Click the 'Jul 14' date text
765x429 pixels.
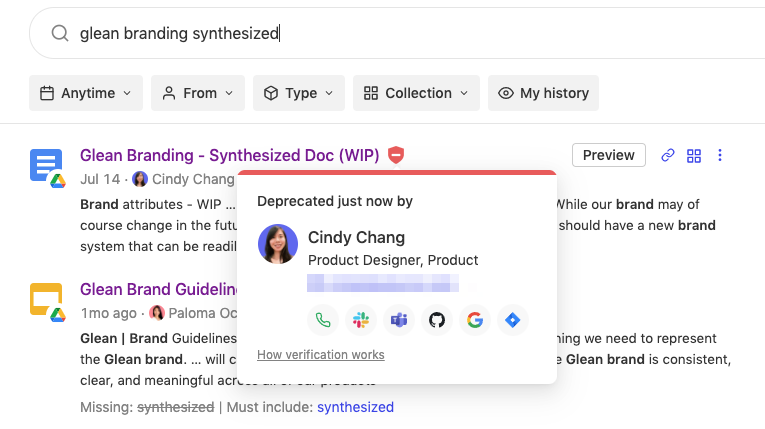(x=100, y=179)
